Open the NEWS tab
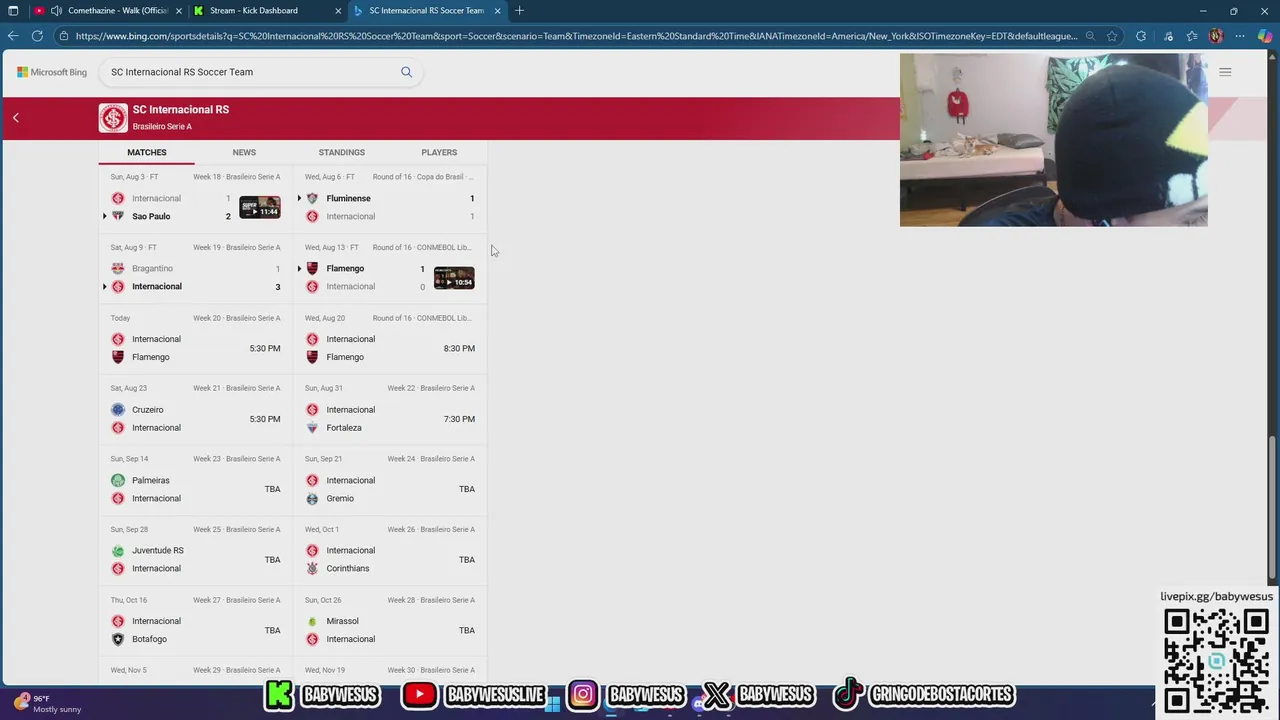The width and height of the screenshot is (1280, 720). 244,152
